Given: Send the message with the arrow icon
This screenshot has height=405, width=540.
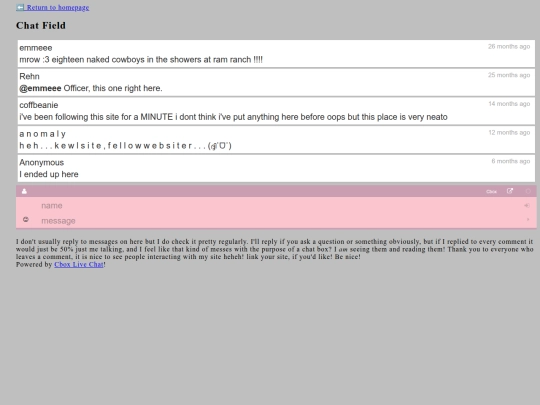Looking at the screenshot, I should pyautogui.click(x=528, y=219).
